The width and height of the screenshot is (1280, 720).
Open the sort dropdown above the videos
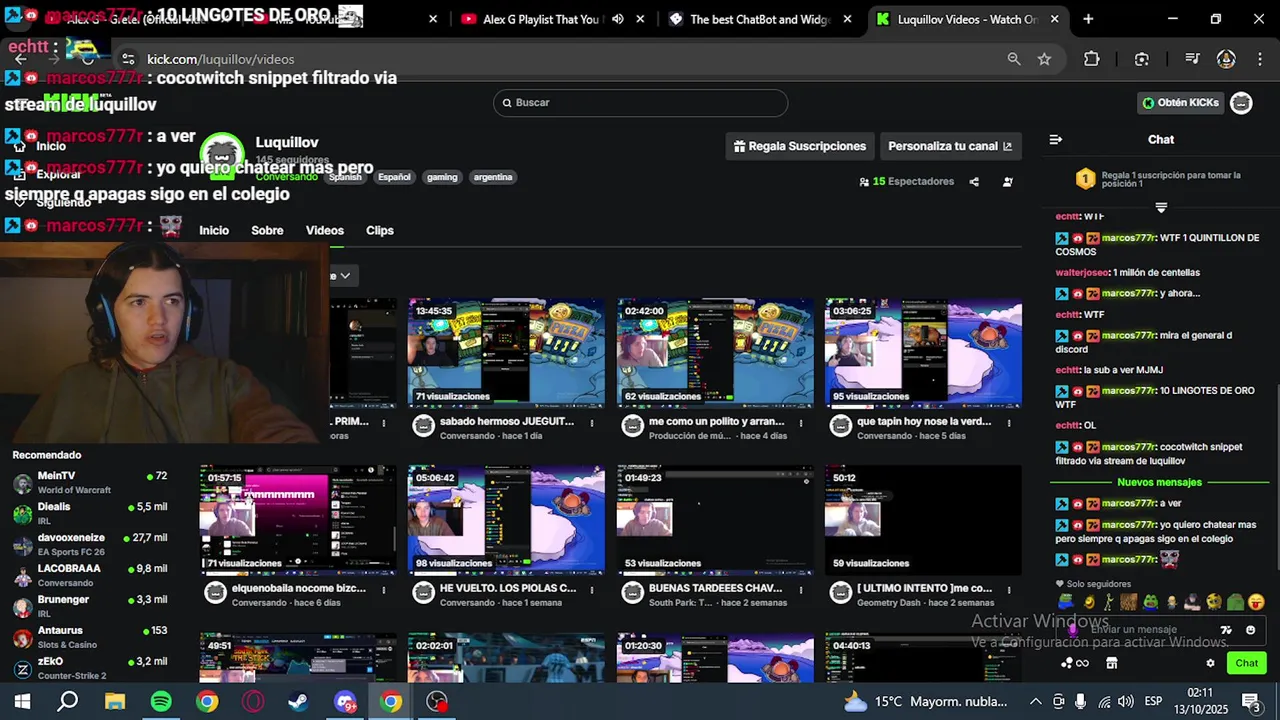(x=343, y=276)
